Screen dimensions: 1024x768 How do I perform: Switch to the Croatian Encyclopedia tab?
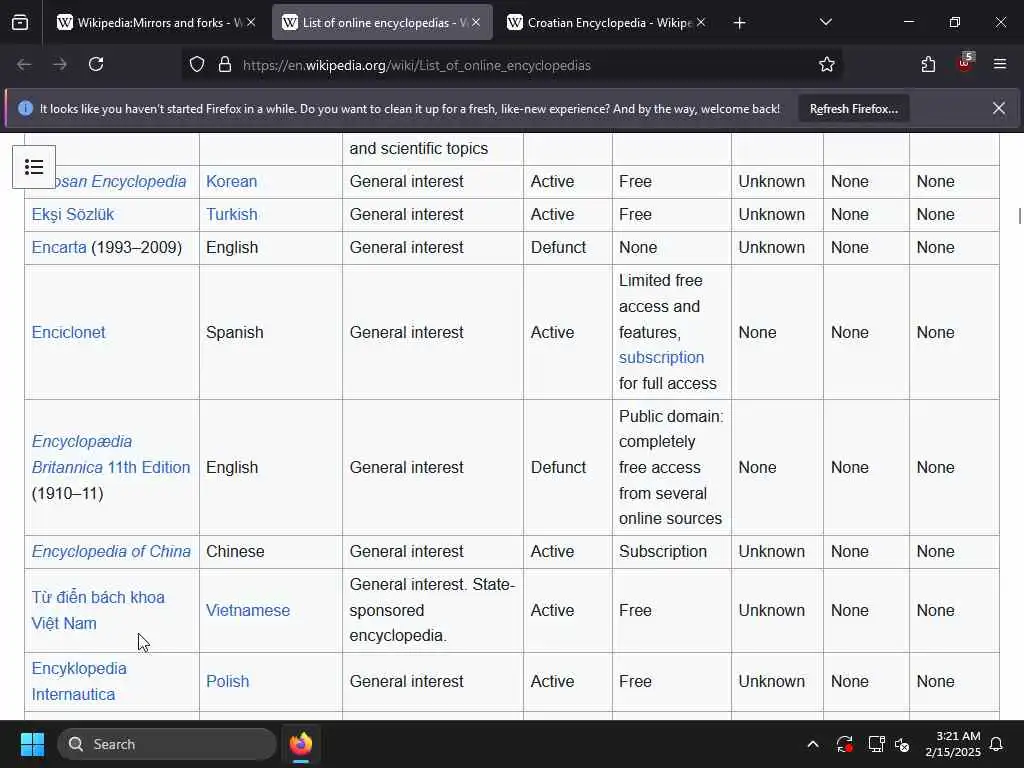(x=607, y=23)
